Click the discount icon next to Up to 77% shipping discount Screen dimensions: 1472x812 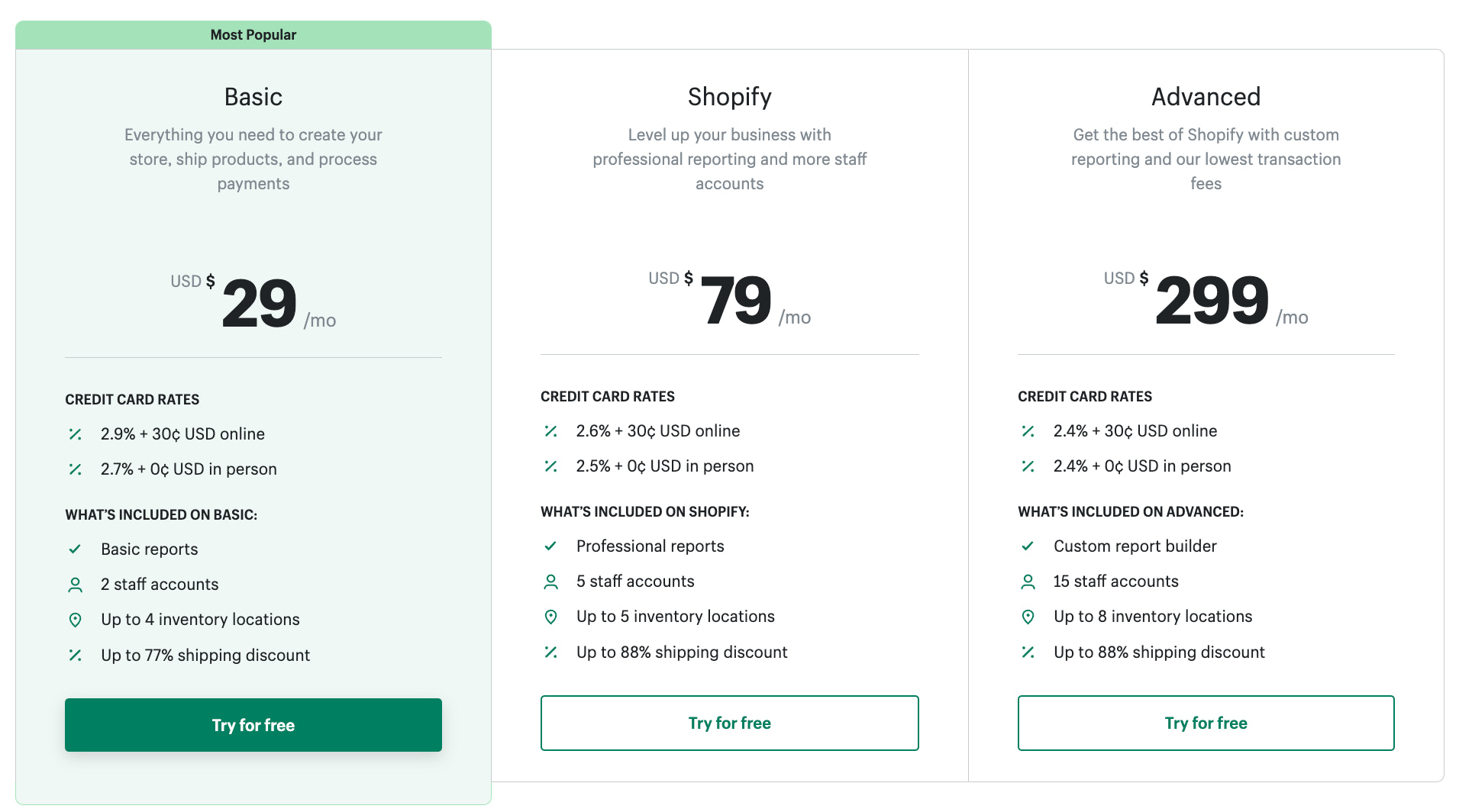tap(75, 655)
